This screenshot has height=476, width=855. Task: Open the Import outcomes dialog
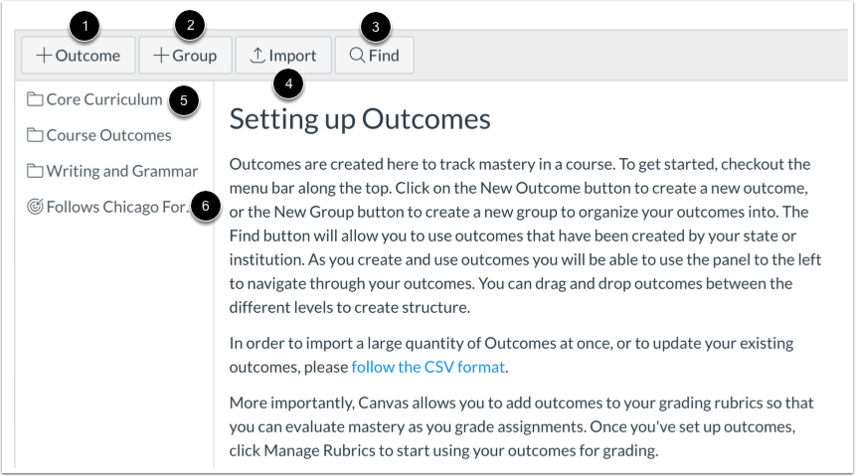coord(284,55)
